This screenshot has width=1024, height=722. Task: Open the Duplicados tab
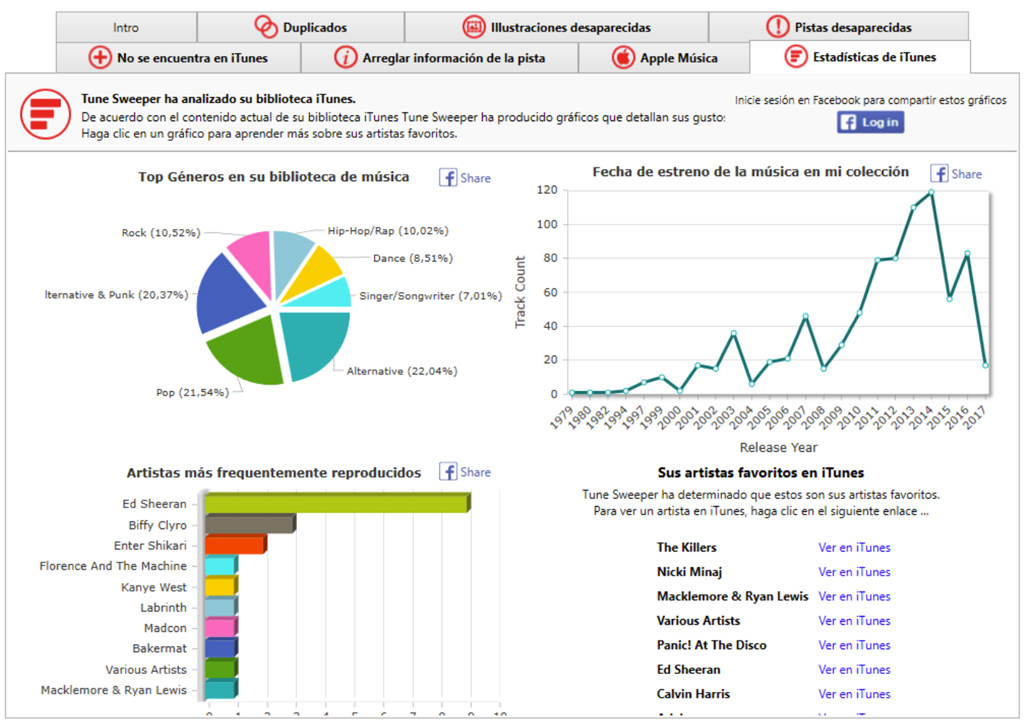(300, 27)
